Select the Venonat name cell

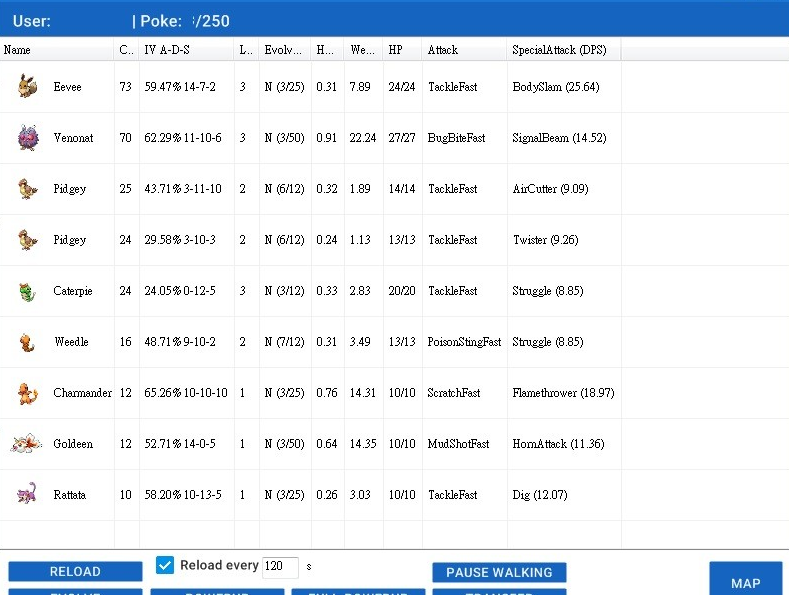pos(73,137)
